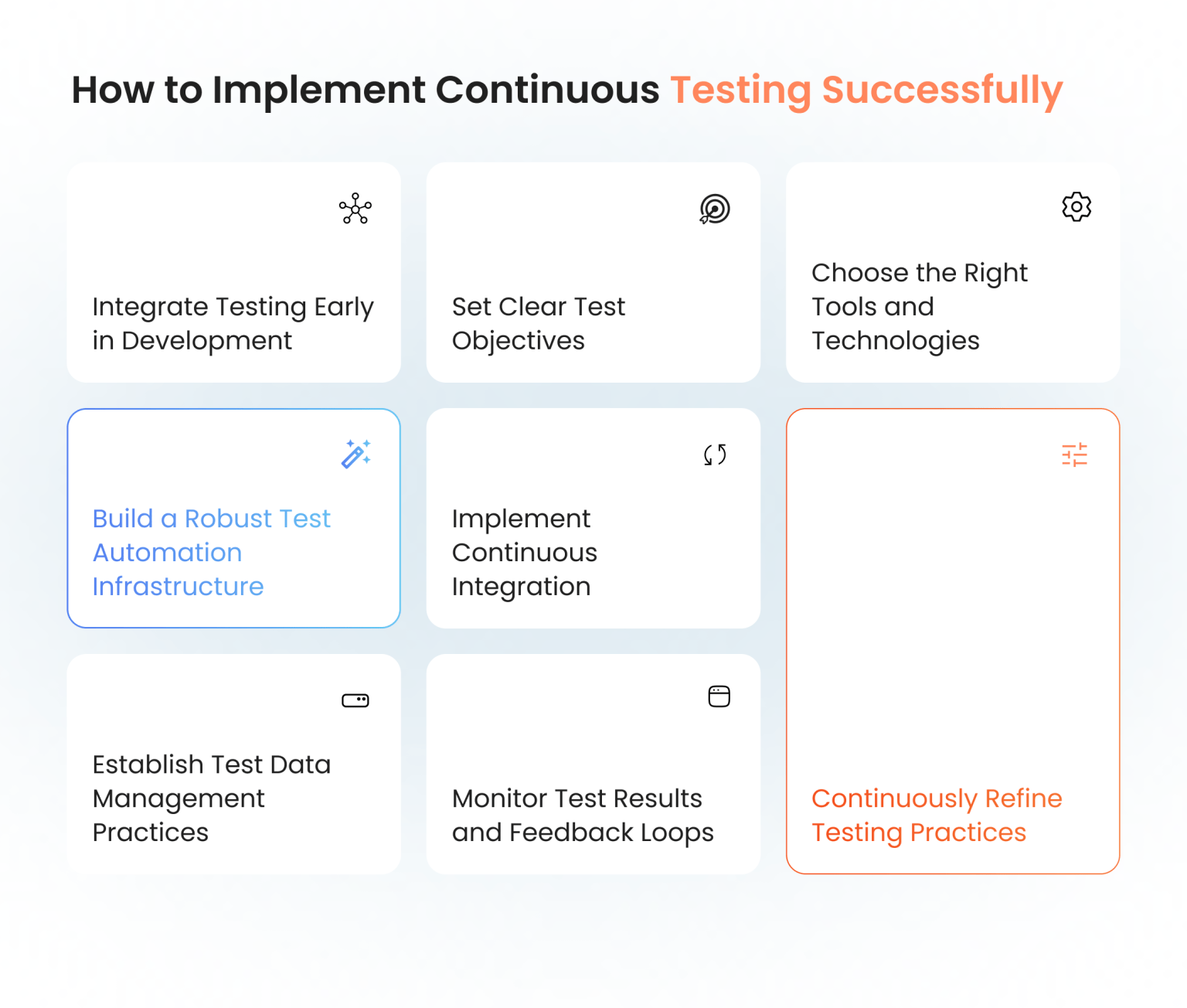
Task: Click 'Establish Test Data Management Practices' text
Action: [211, 799]
